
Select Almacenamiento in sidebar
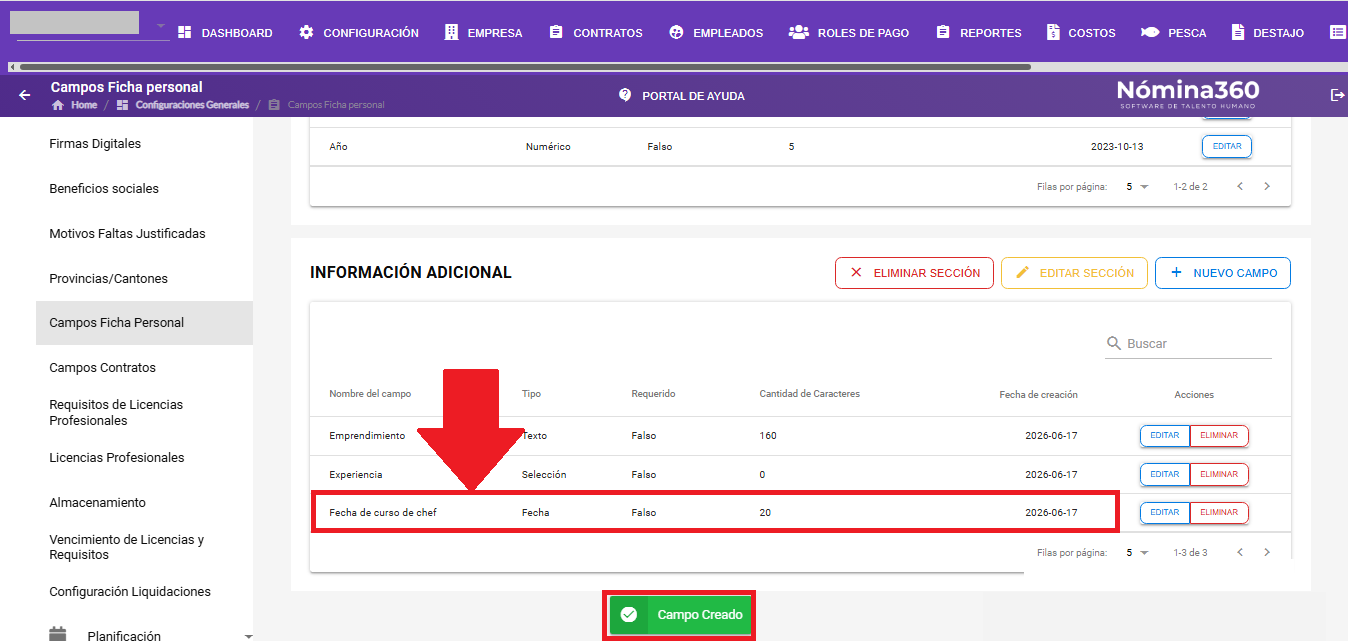[97, 503]
